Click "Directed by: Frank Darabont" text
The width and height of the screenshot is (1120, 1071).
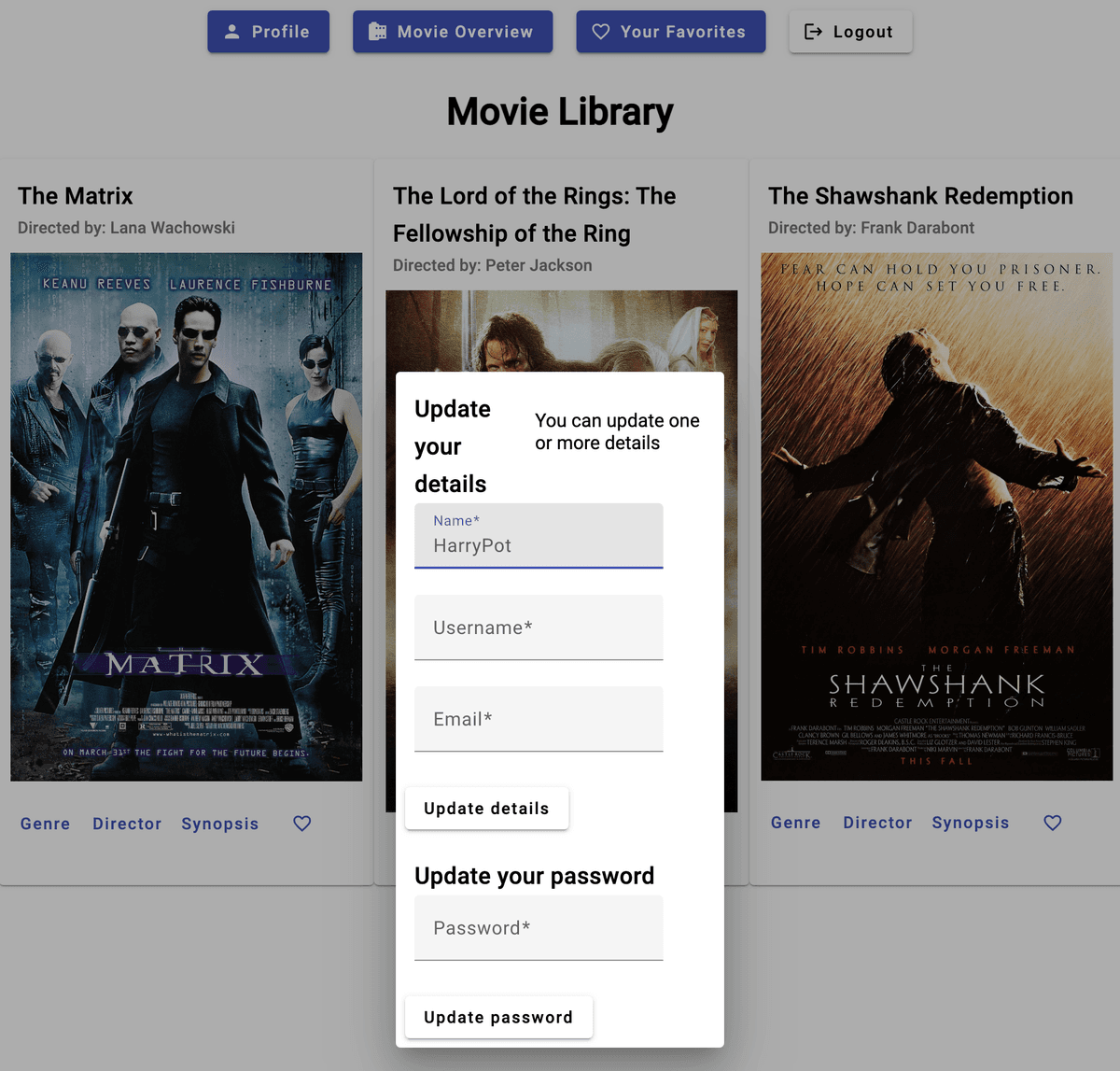click(x=871, y=228)
